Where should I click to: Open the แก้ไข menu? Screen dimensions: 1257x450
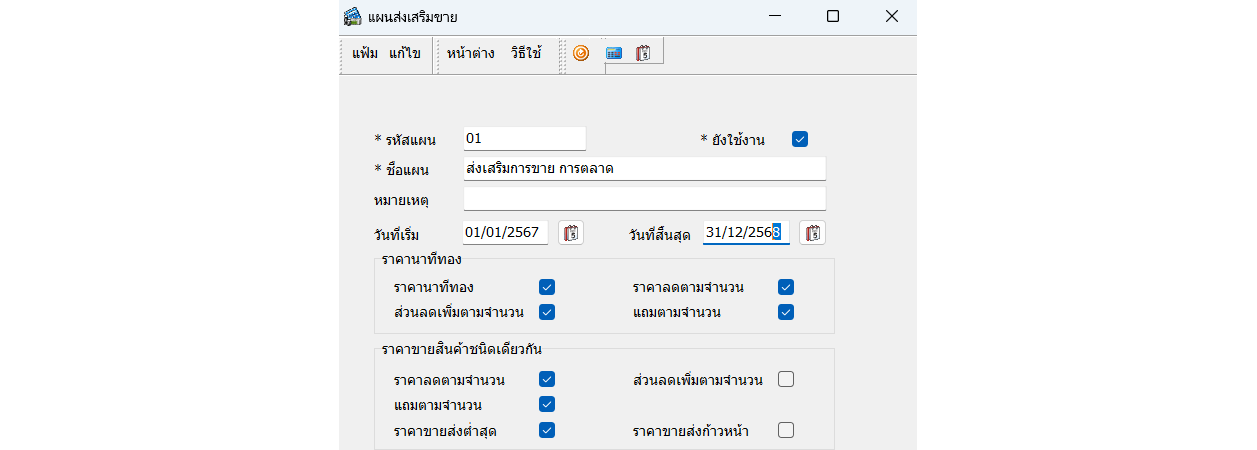tap(404, 53)
